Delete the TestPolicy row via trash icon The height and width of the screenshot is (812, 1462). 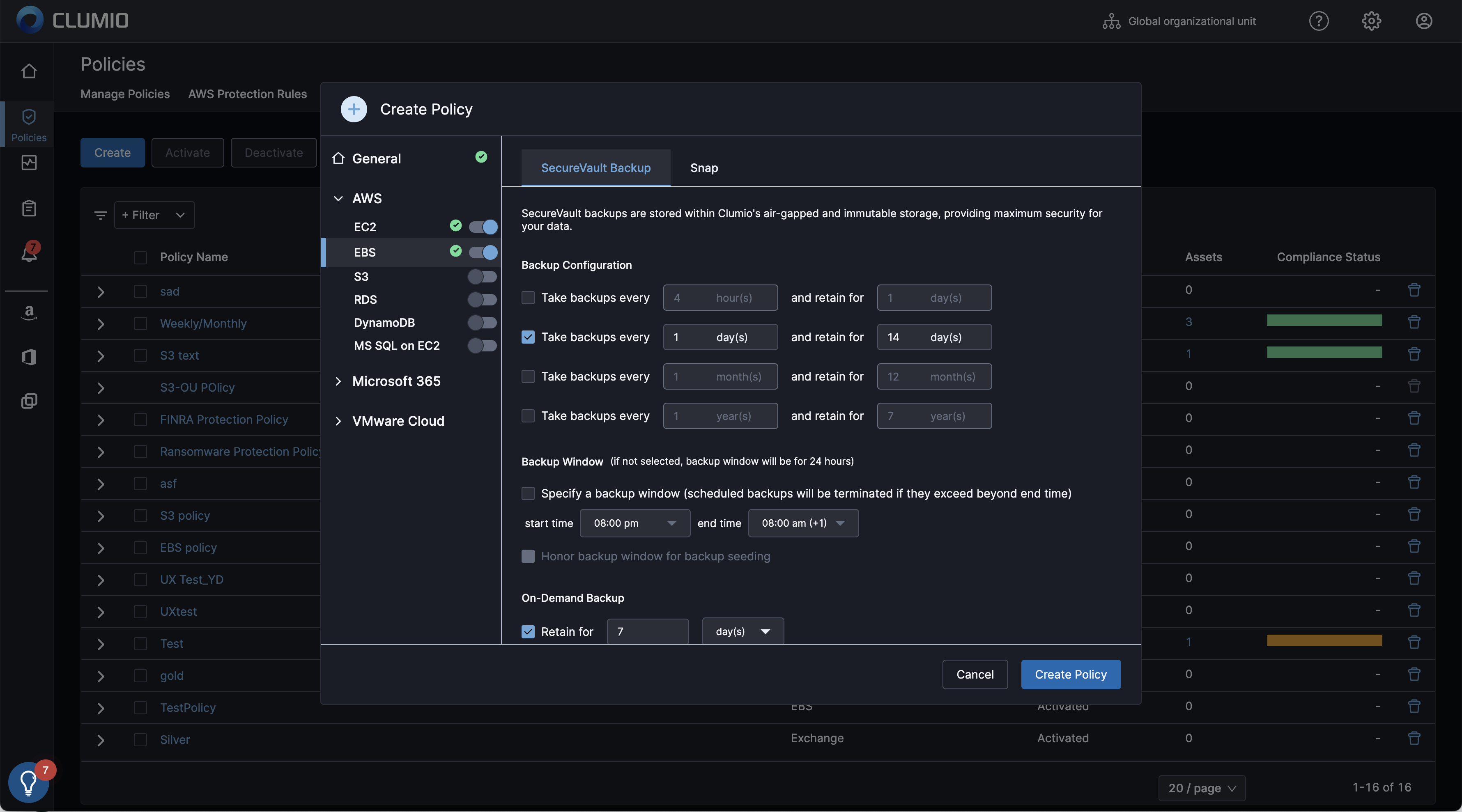(1414, 706)
